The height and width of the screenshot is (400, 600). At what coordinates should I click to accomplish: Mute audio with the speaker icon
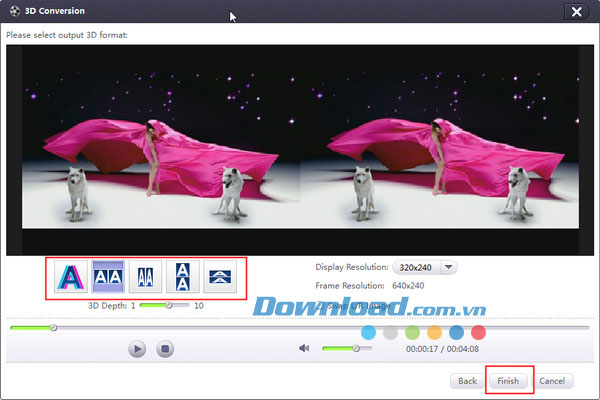tap(304, 348)
